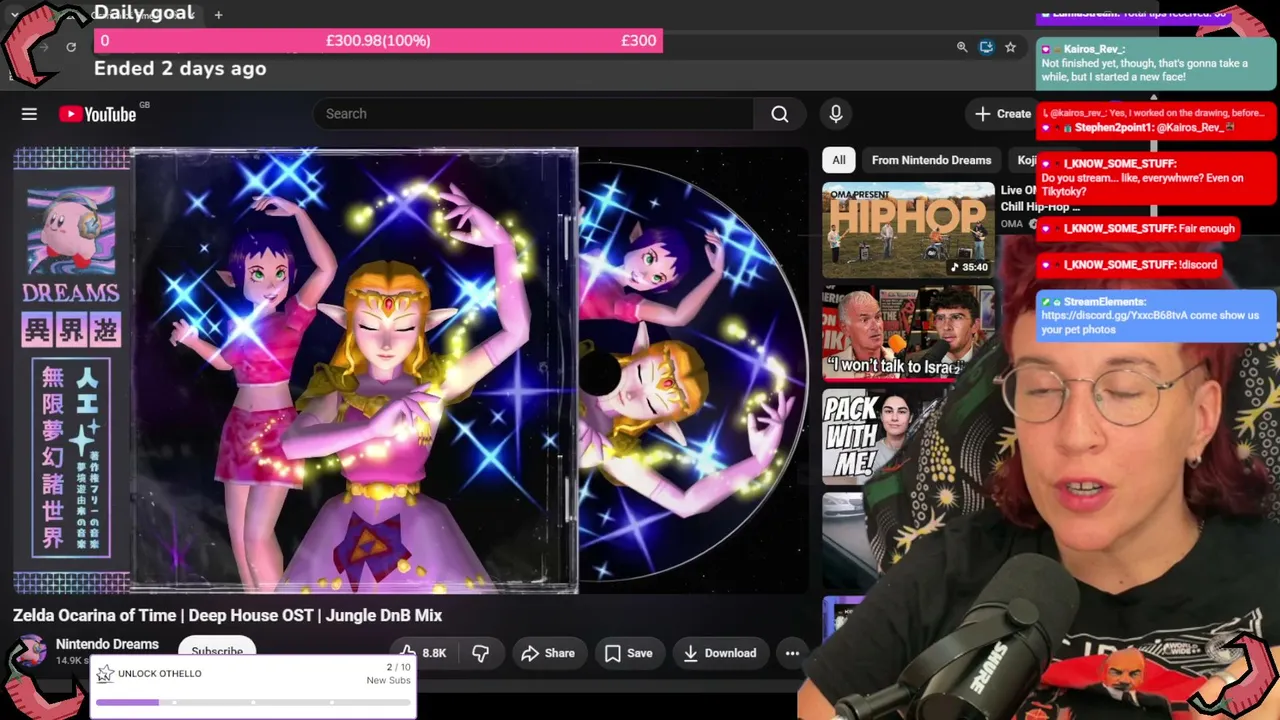This screenshot has width=1280, height=720.
Task: Click the "Kairos_Rev_:" chat username
Action: (1095, 49)
